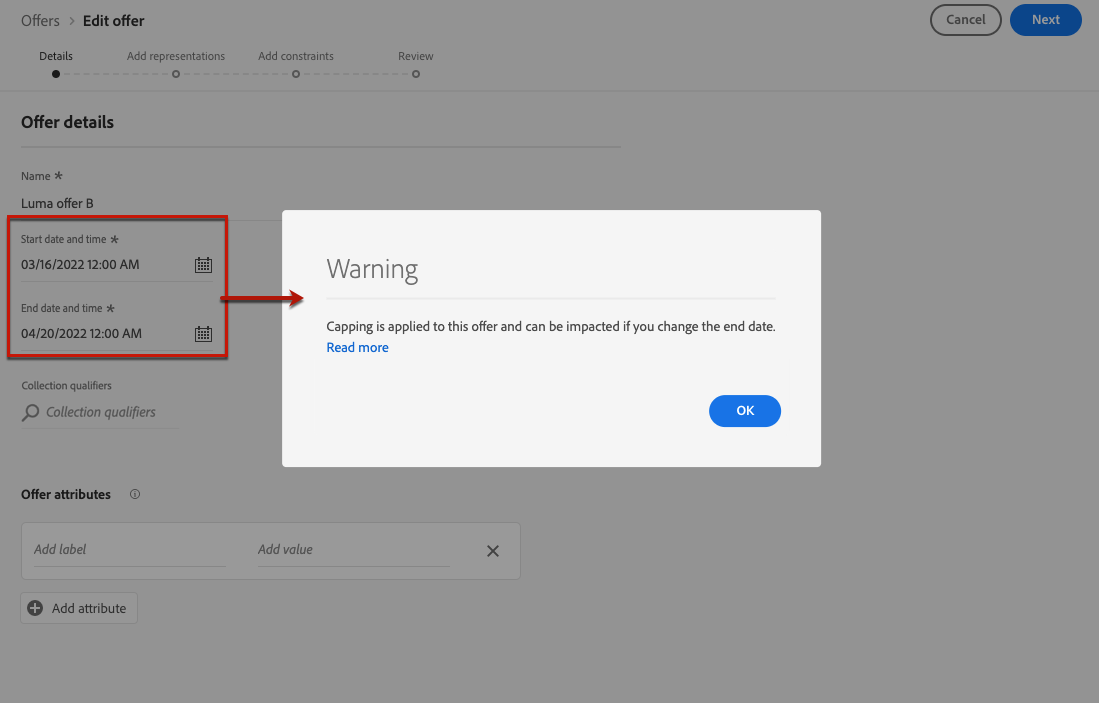1099x703 pixels.
Task: Click the Offer attributes info icon
Action: pyautogui.click(x=135, y=494)
